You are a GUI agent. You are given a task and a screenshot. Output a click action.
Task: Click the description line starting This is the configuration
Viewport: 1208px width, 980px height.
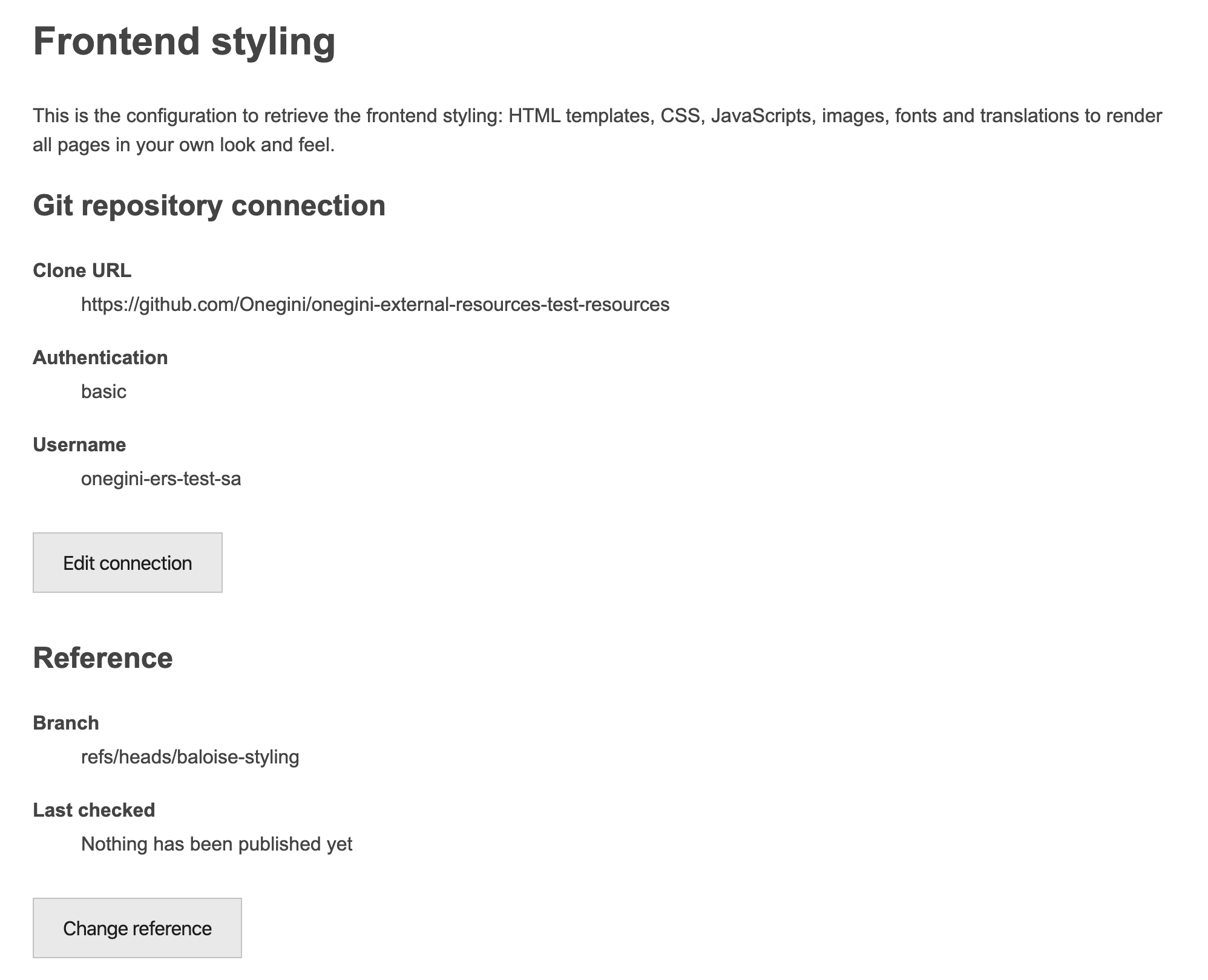(597, 116)
